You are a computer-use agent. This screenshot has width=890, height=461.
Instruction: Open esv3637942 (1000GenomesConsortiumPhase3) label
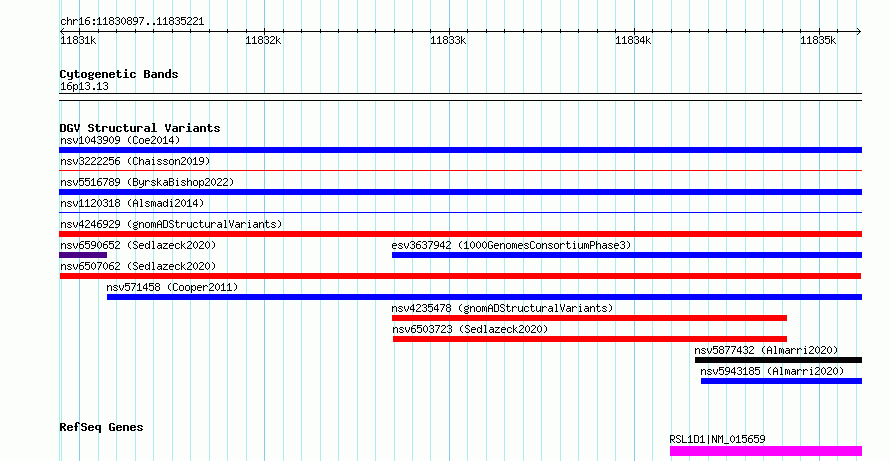[511, 245]
